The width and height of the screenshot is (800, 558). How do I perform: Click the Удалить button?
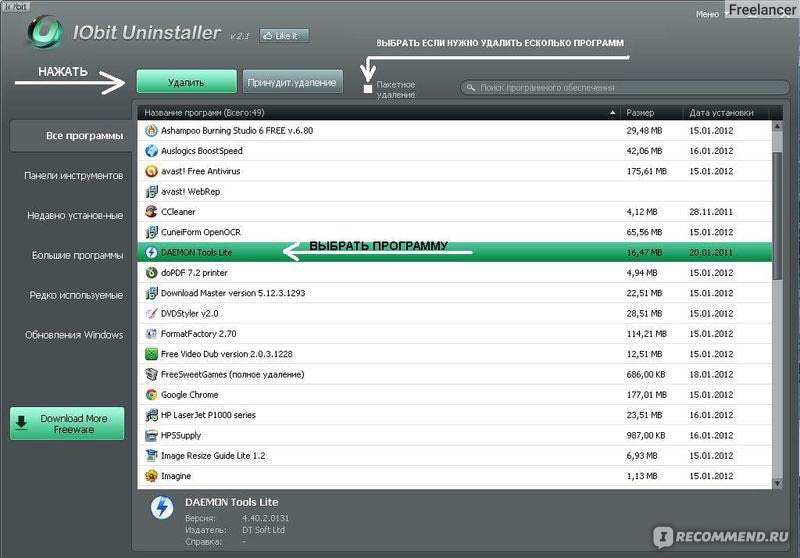click(187, 82)
